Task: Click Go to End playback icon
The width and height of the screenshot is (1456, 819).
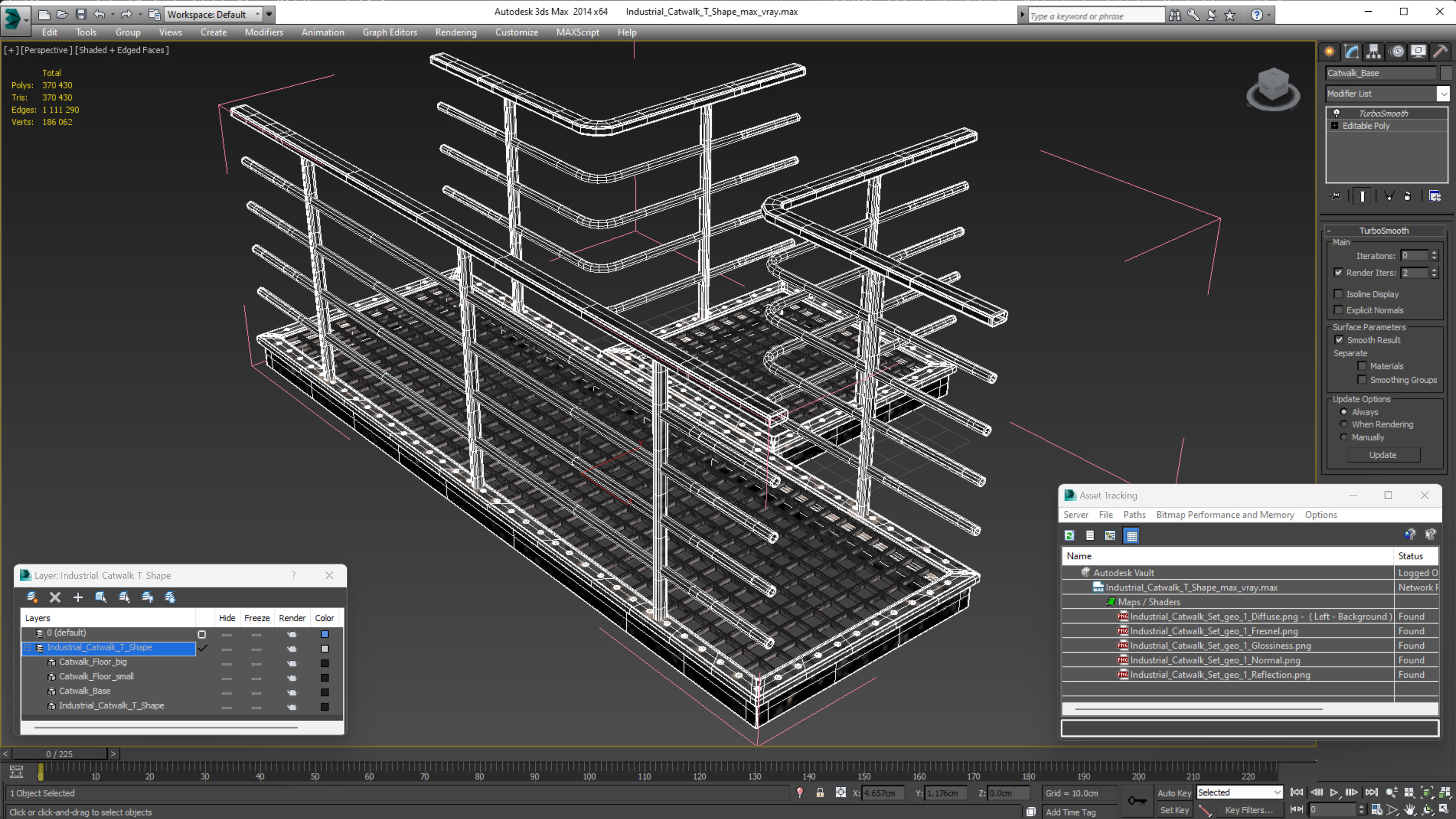Action: (1371, 792)
